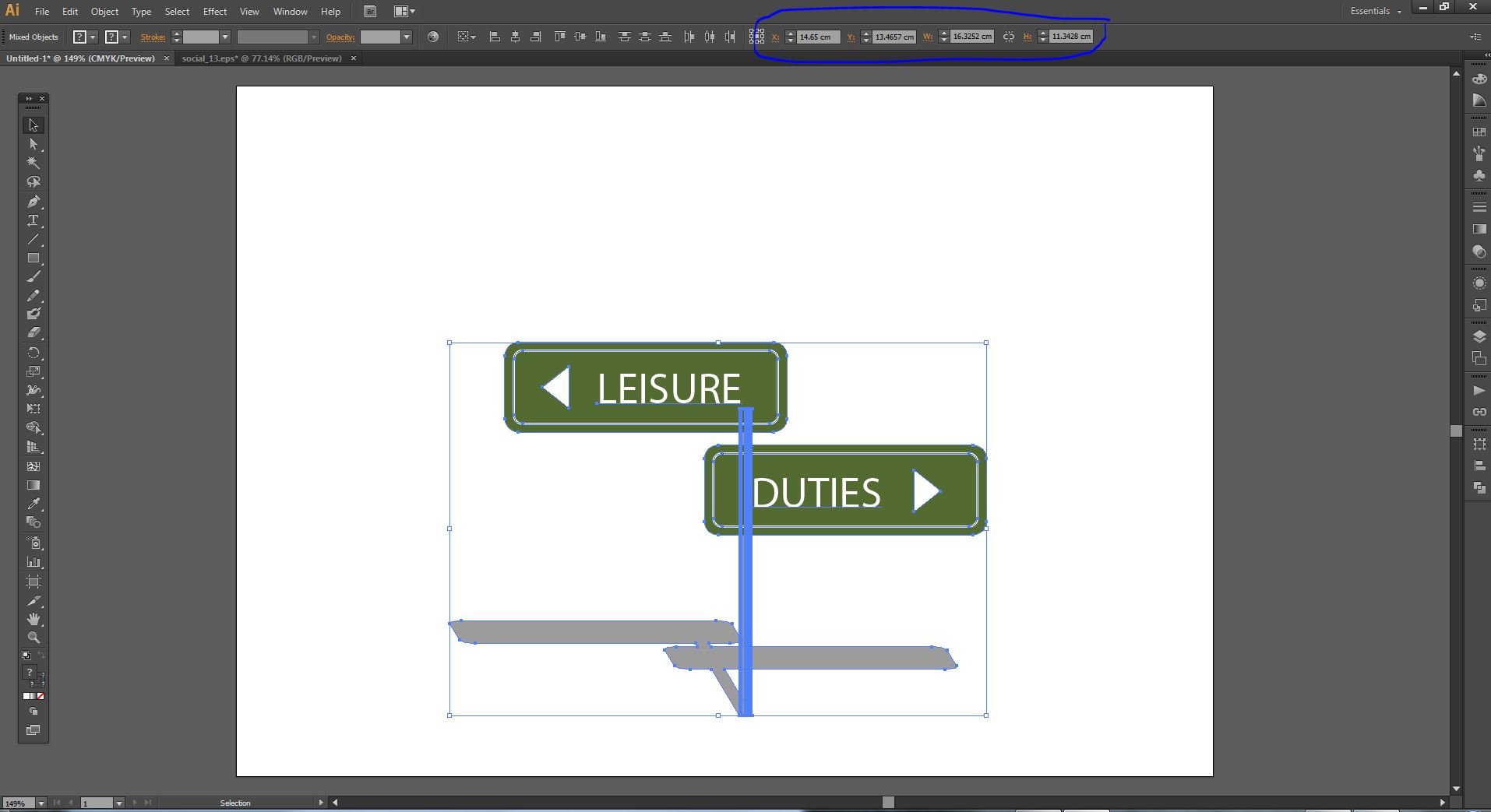Open Adobe Bridge via Br button
Image resolution: width=1491 pixels, height=812 pixels.
tap(370, 12)
